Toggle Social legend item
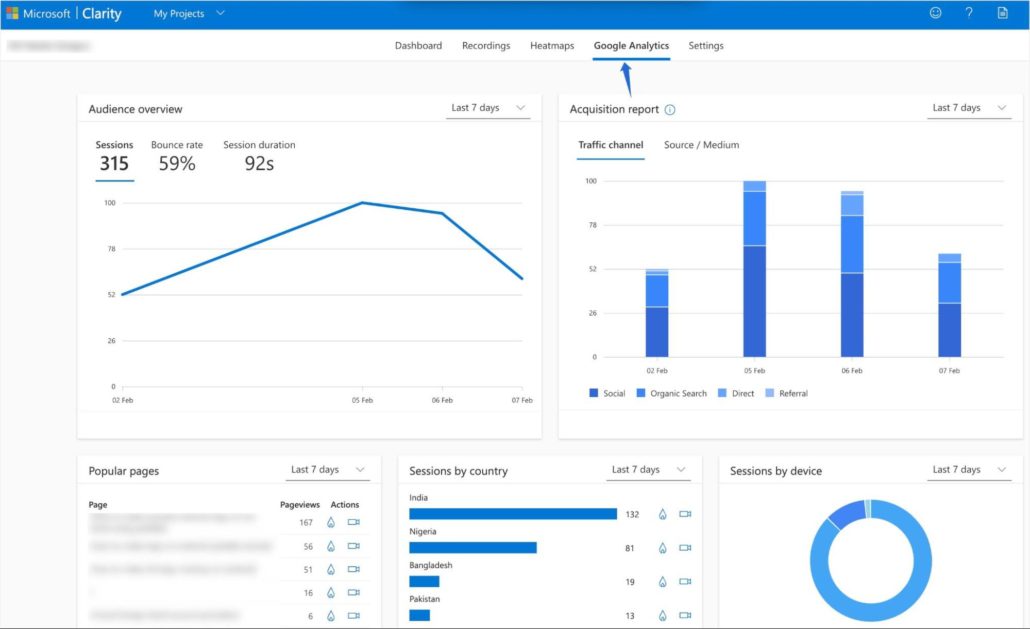The width and height of the screenshot is (1030, 629). [x=608, y=393]
